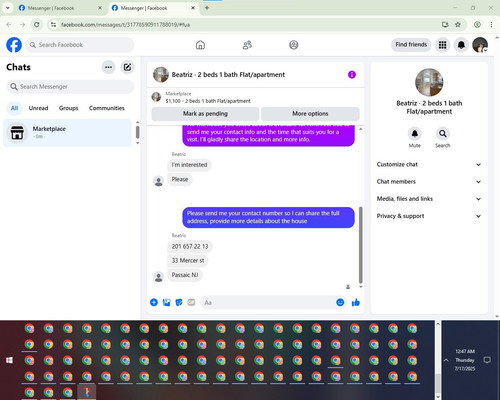The height and width of the screenshot is (400, 500).
Task: Choose a GIF icon in composer
Action: tap(191, 302)
